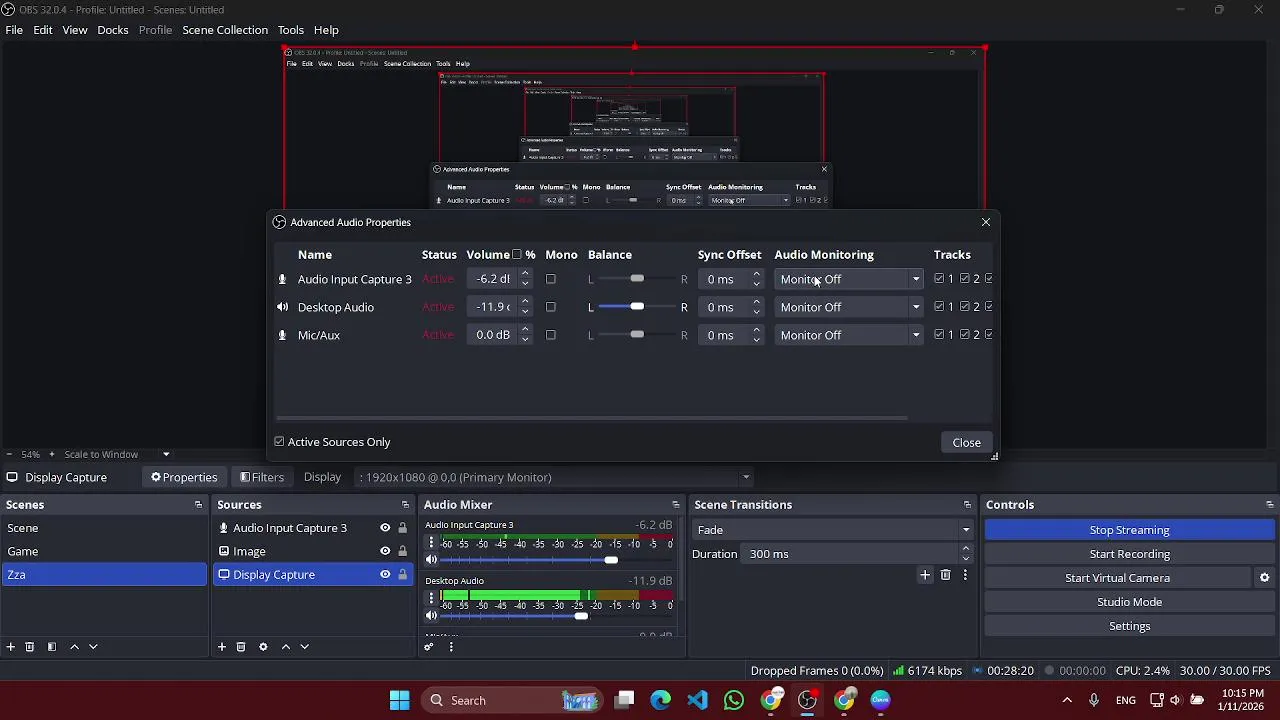This screenshot has height=720, width=1280.
Task: Enter Studio Mode
Action: [x=1130, y=602]
